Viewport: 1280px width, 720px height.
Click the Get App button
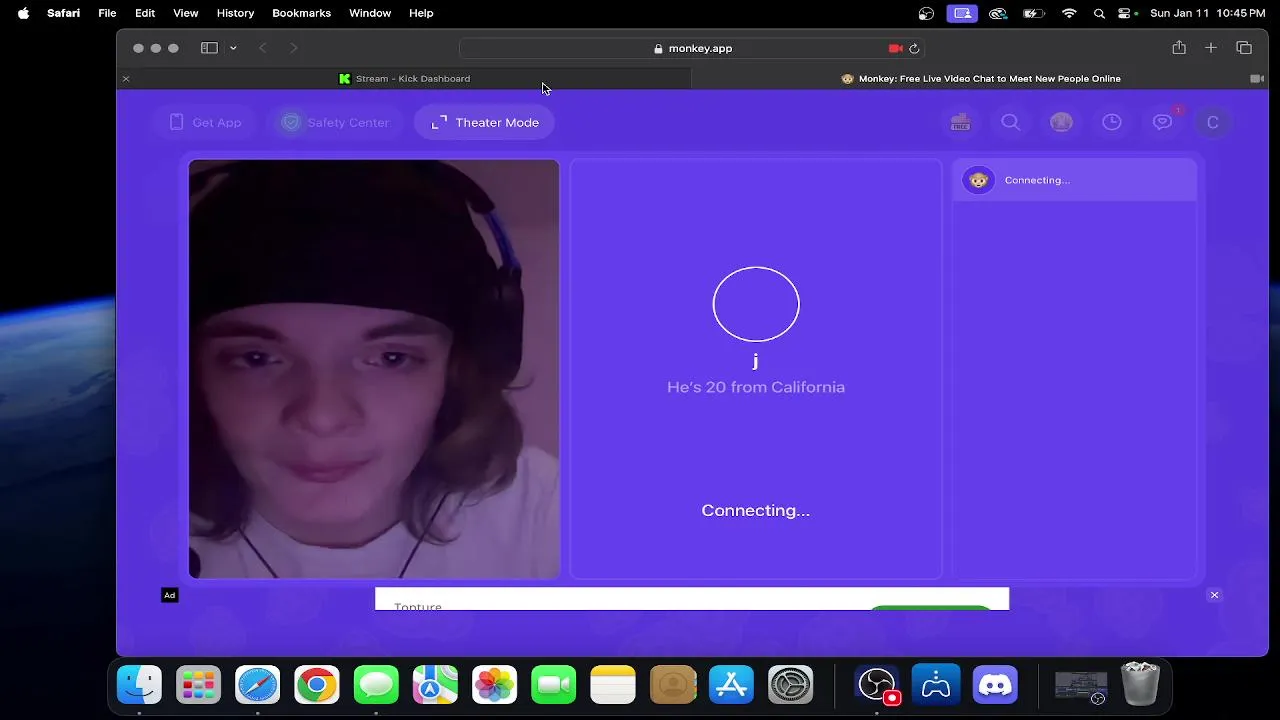click(x=205, y=122)
